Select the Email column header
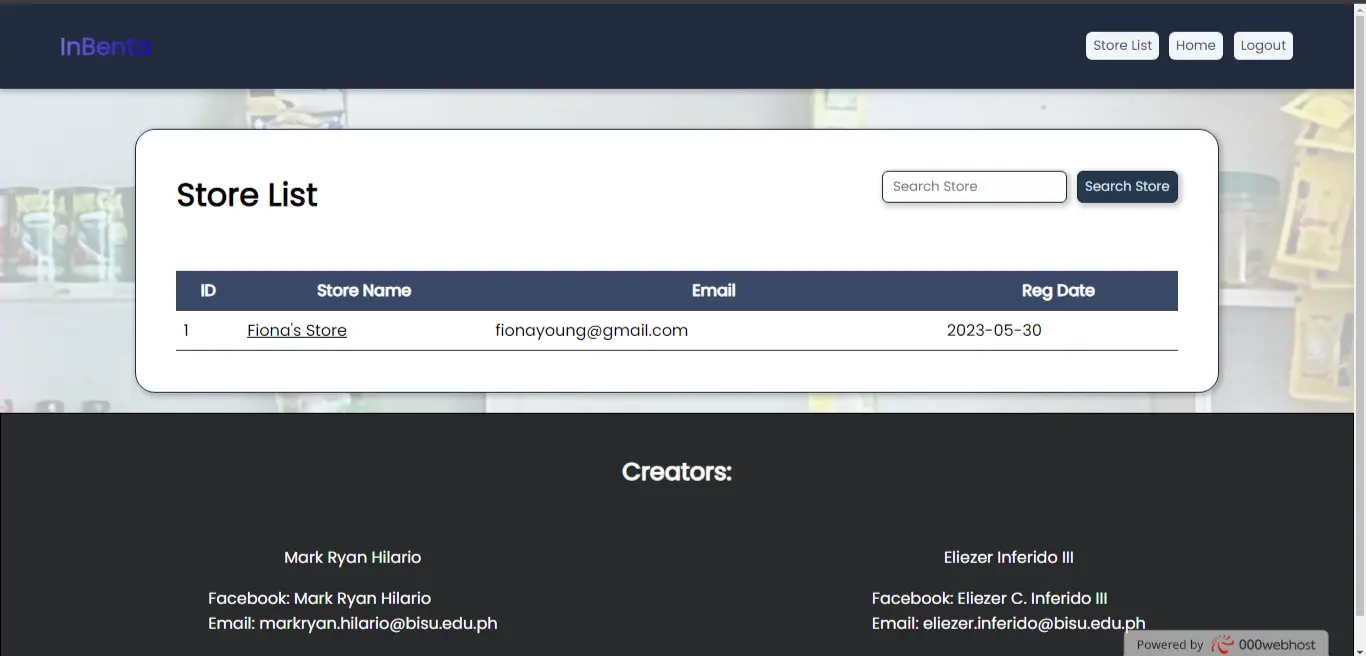Viewport: 1366px width, 656px height. 713,291
